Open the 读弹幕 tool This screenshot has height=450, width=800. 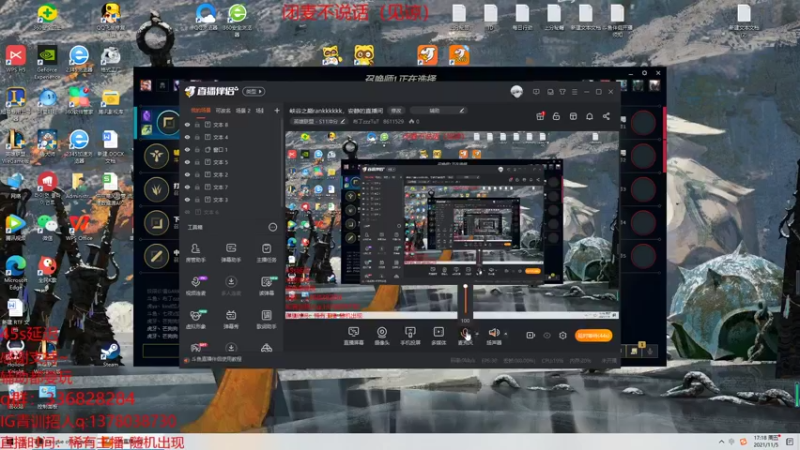click(266, 286)
